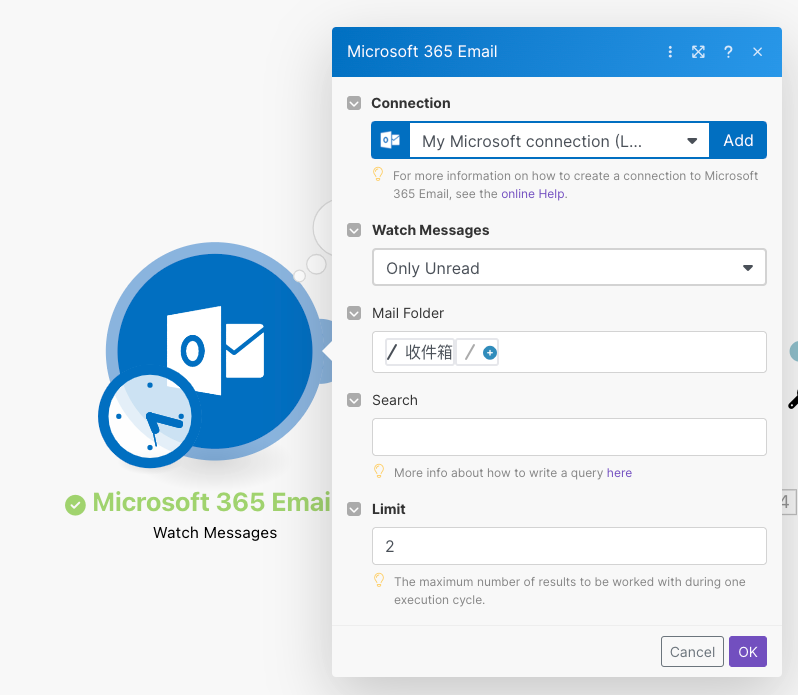The image size is (798, 695).
Task: Open help via the question mark icon
Action: pos(728,52)
